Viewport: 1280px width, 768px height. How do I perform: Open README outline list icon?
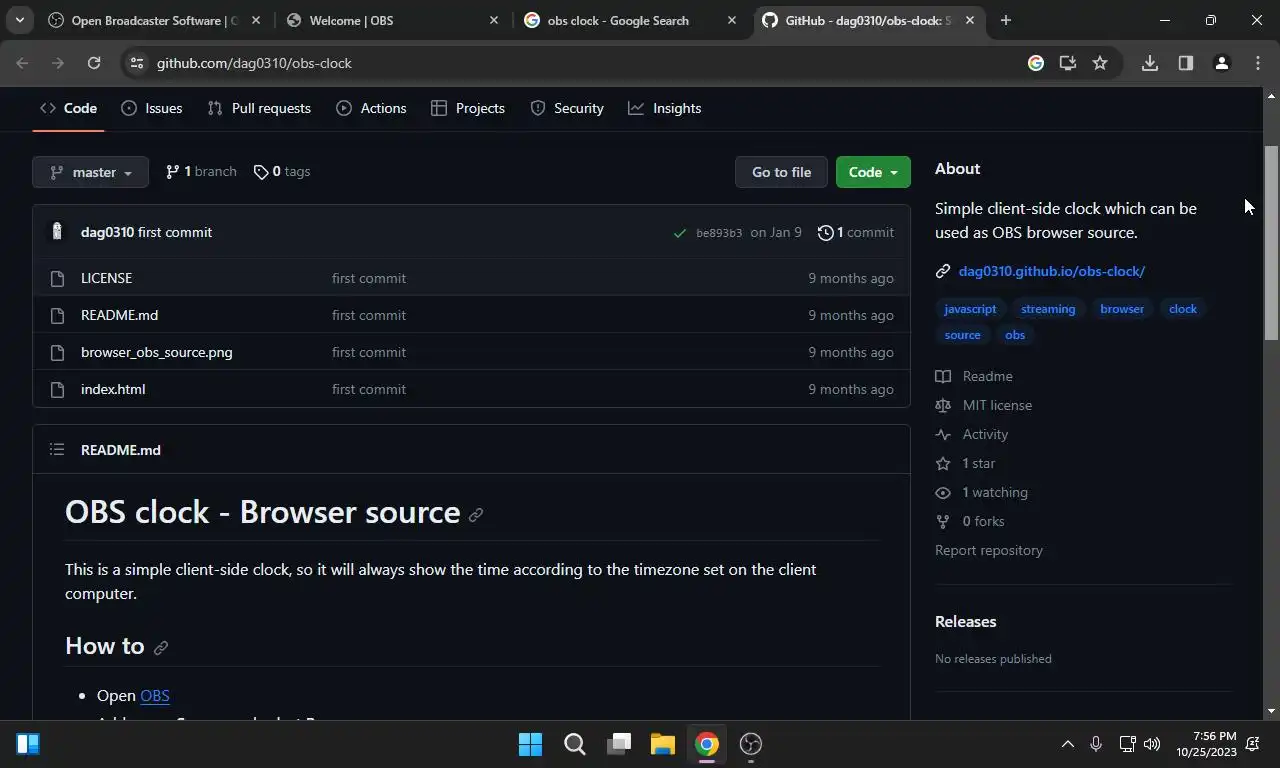(x=57, y=450)
